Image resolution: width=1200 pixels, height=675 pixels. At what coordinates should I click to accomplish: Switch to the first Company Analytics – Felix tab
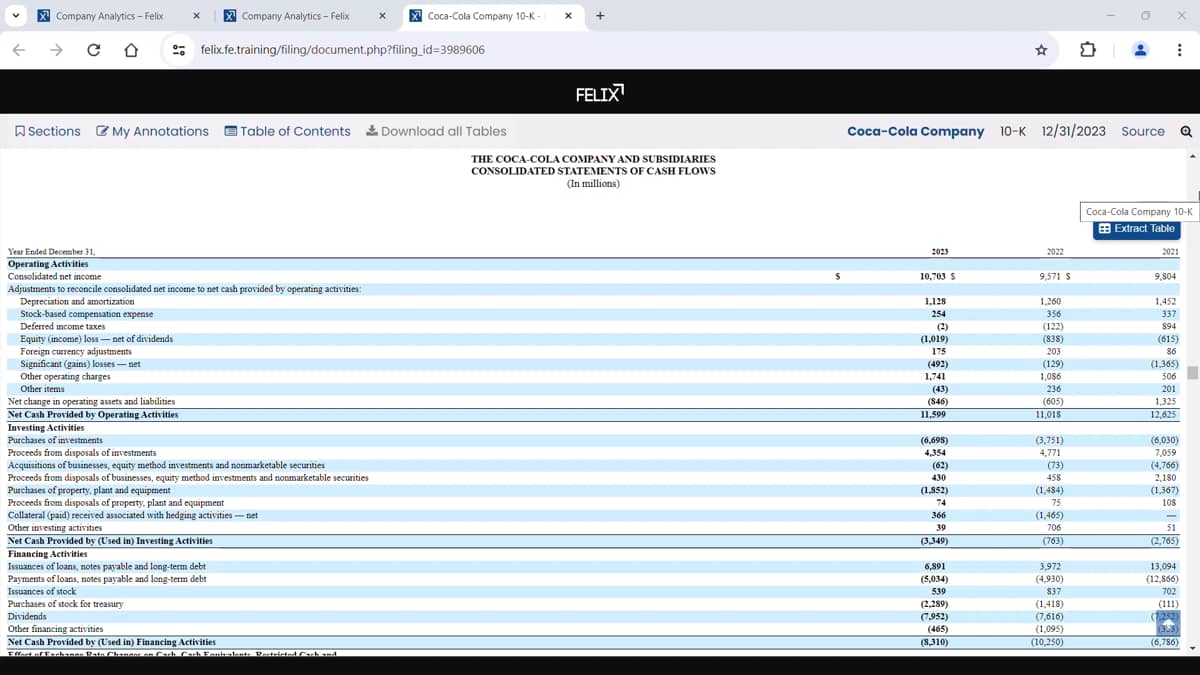coord(109,16)
